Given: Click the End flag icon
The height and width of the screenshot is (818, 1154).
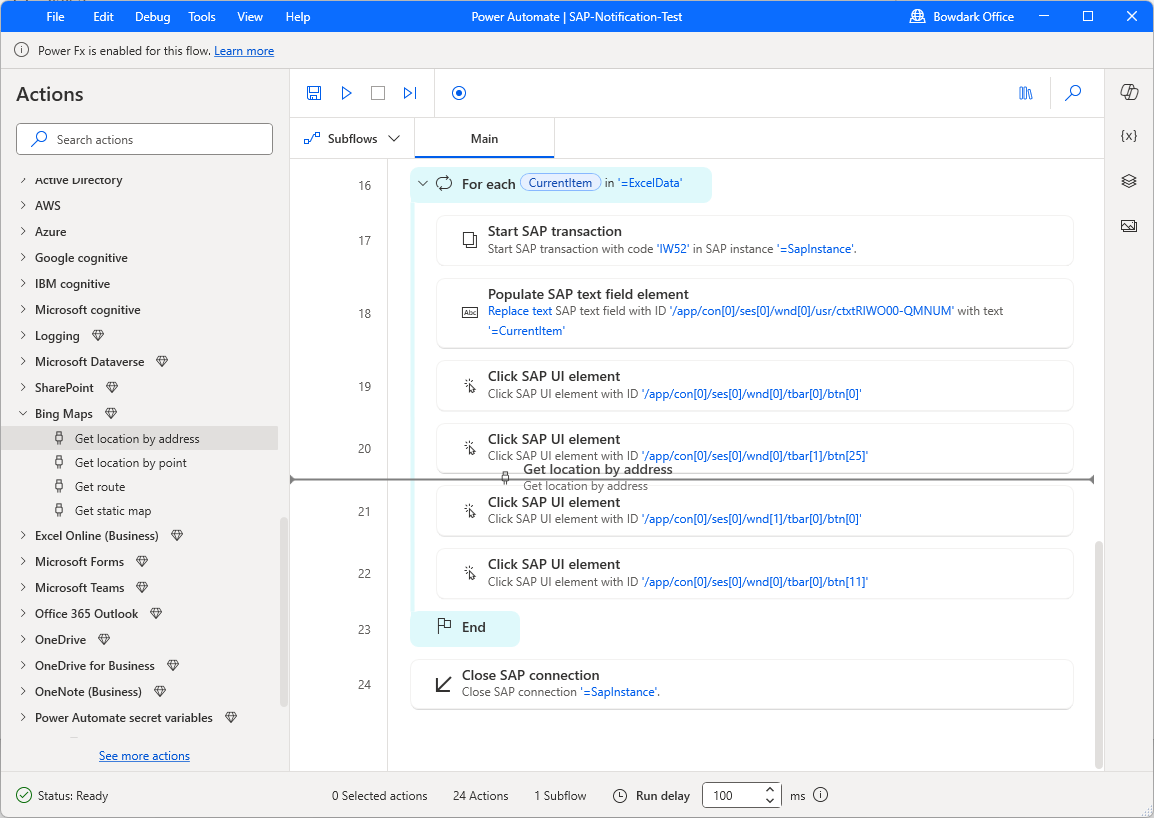Looking at the screenshot, I should (x=444, y=627).
